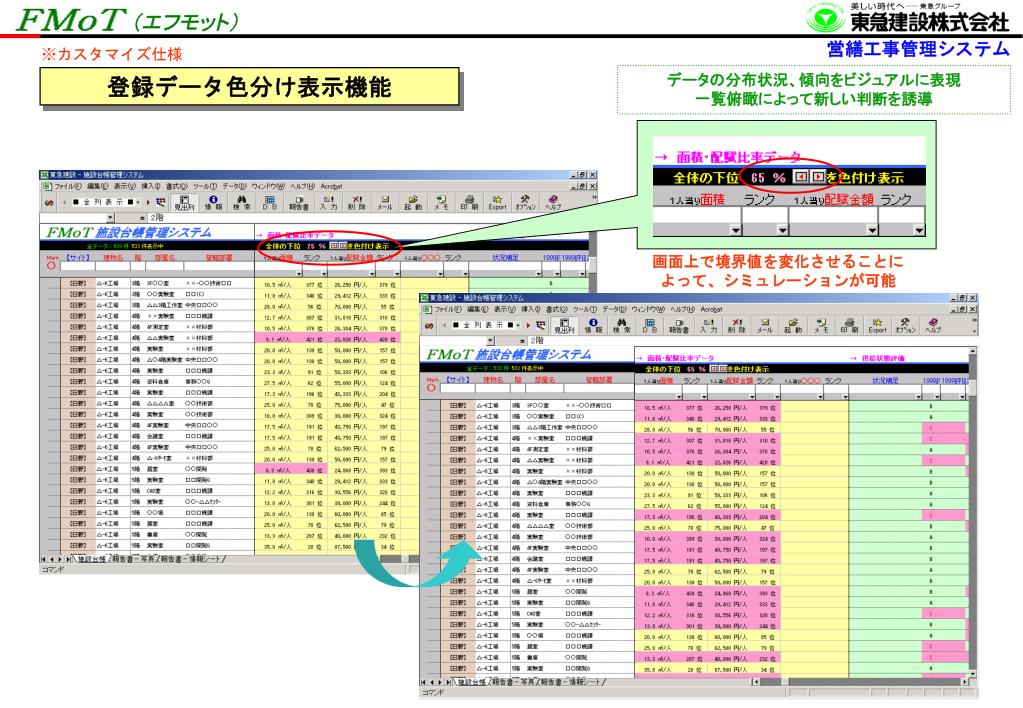Increase percentage with right arrow in enlarged callout
The width and height of the screenshot is (1023, 708).
click(x=817, y=177)
